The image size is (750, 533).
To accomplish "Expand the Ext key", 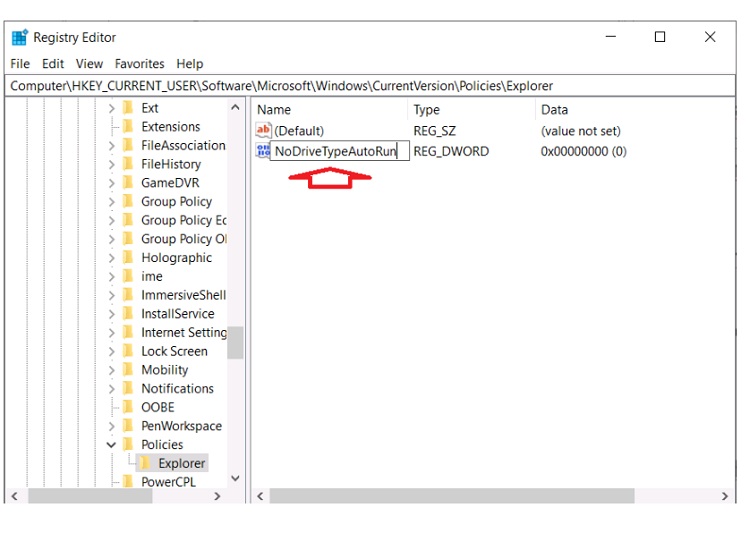I will tap(111, 109).
